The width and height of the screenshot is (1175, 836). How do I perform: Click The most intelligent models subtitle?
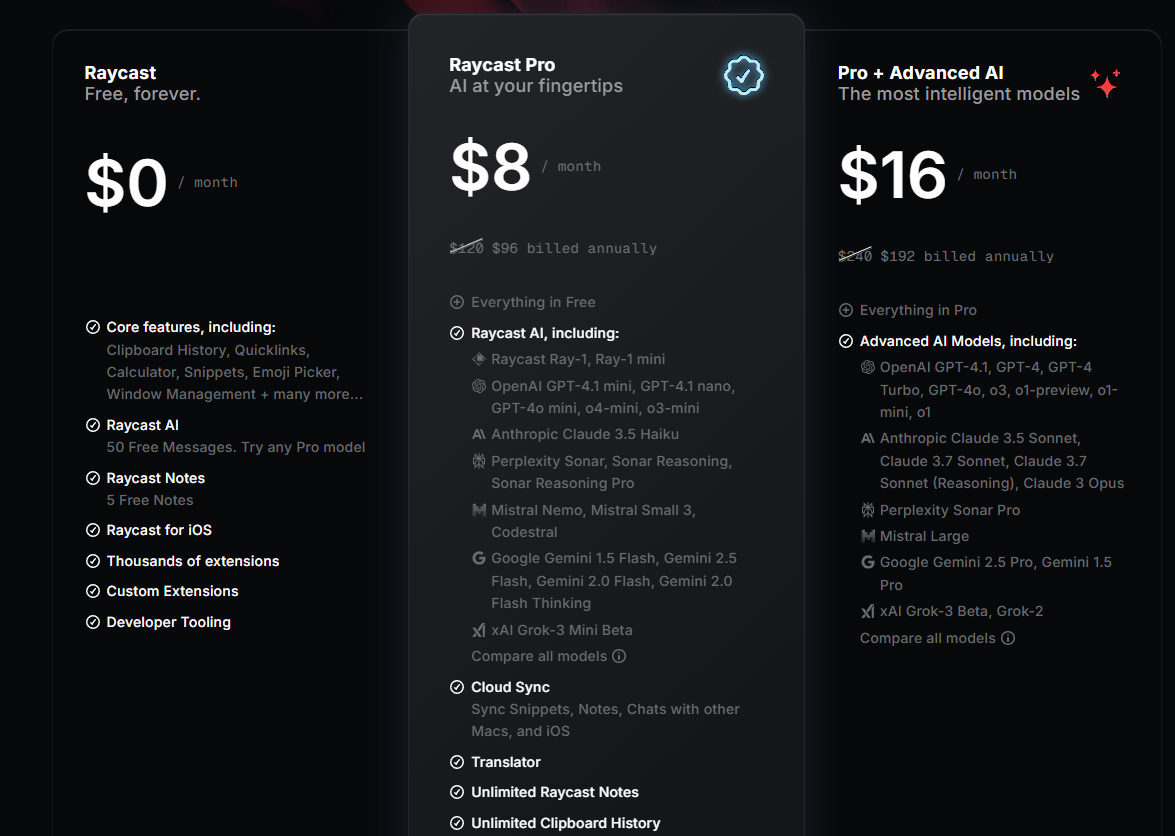click(x=958, y=94)
